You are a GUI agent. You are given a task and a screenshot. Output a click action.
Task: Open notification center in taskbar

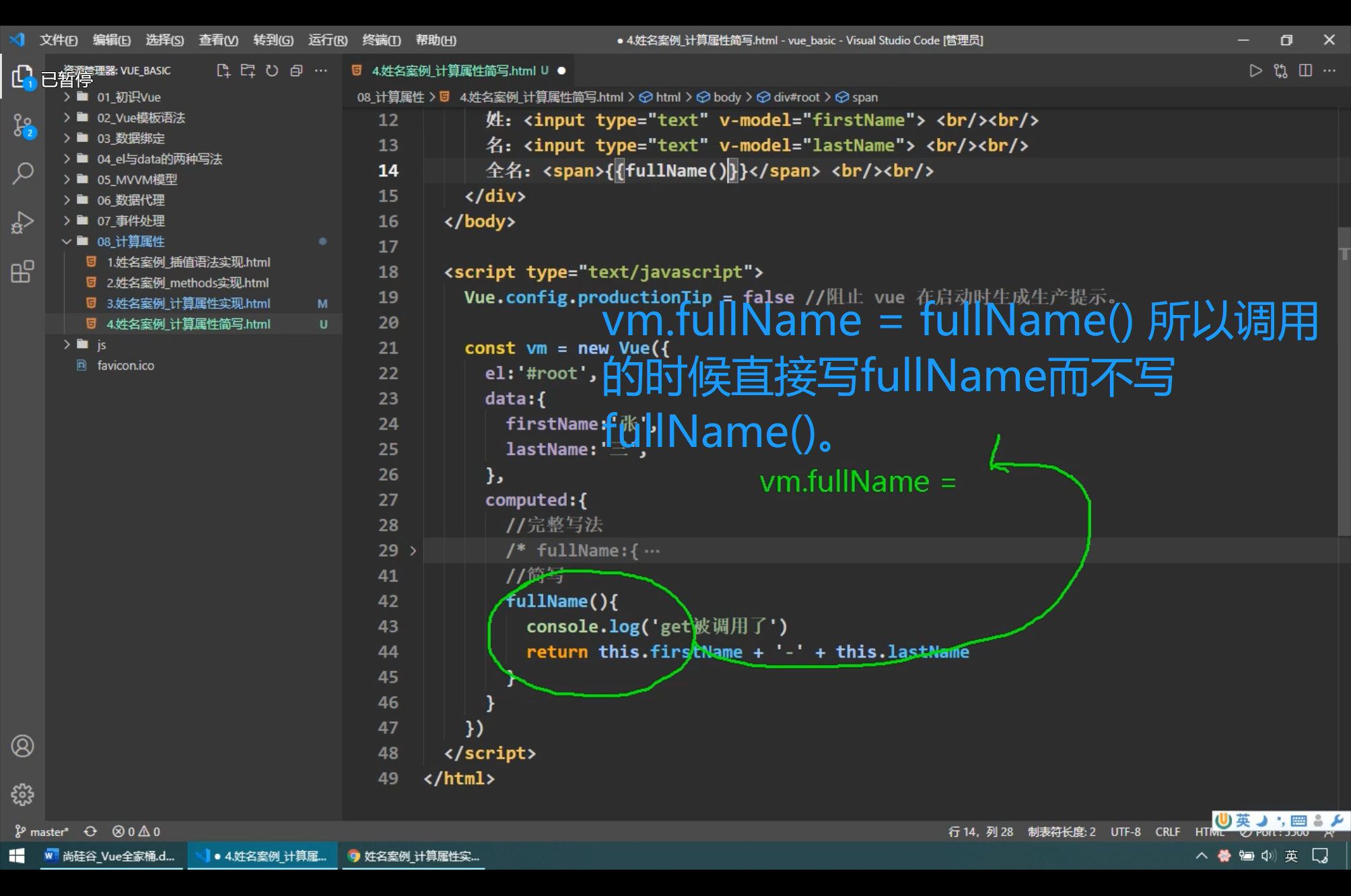coord(1320,856)
